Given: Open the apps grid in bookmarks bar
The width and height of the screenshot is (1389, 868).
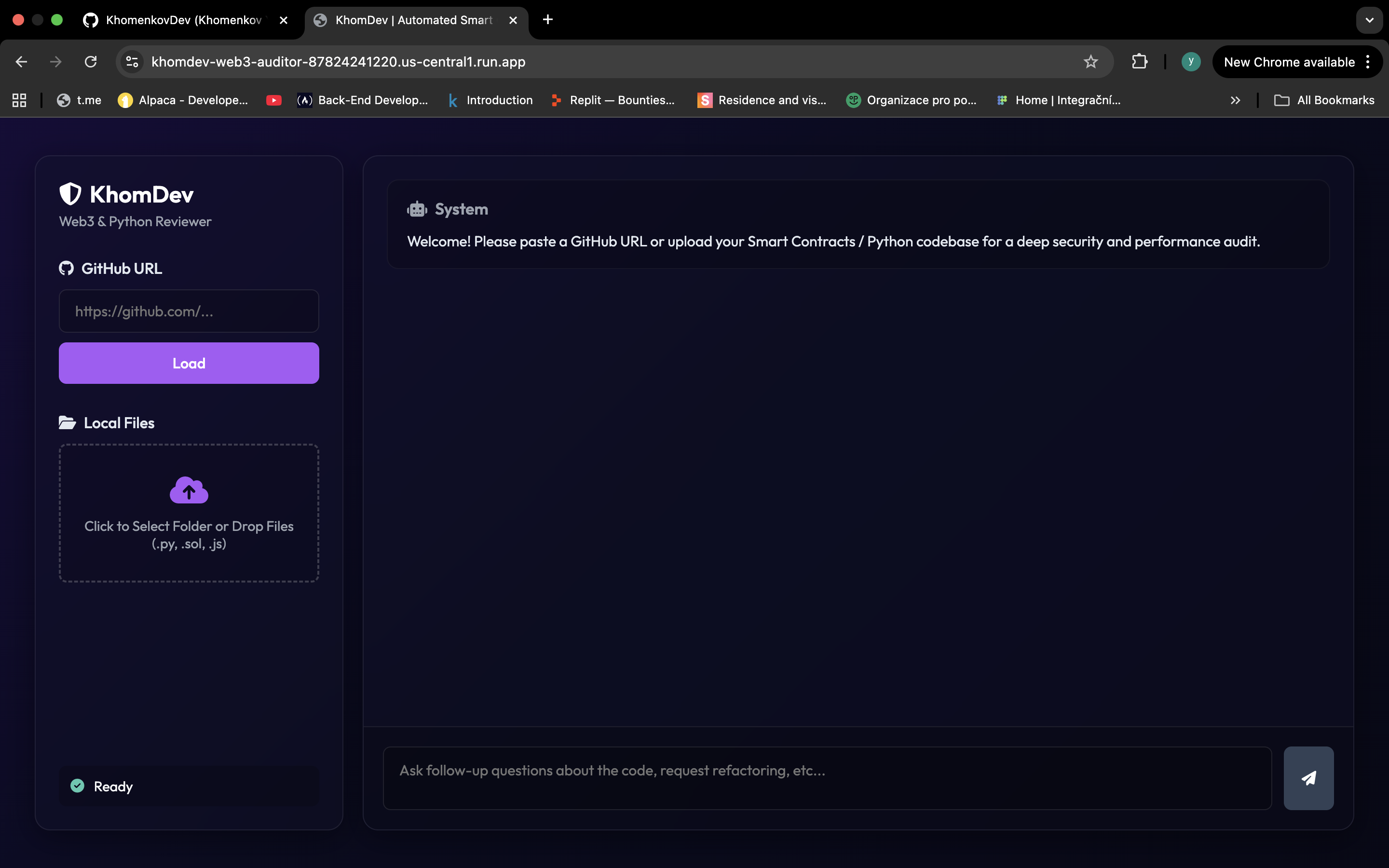Looking at the screenshot, I should coord(19,100).
